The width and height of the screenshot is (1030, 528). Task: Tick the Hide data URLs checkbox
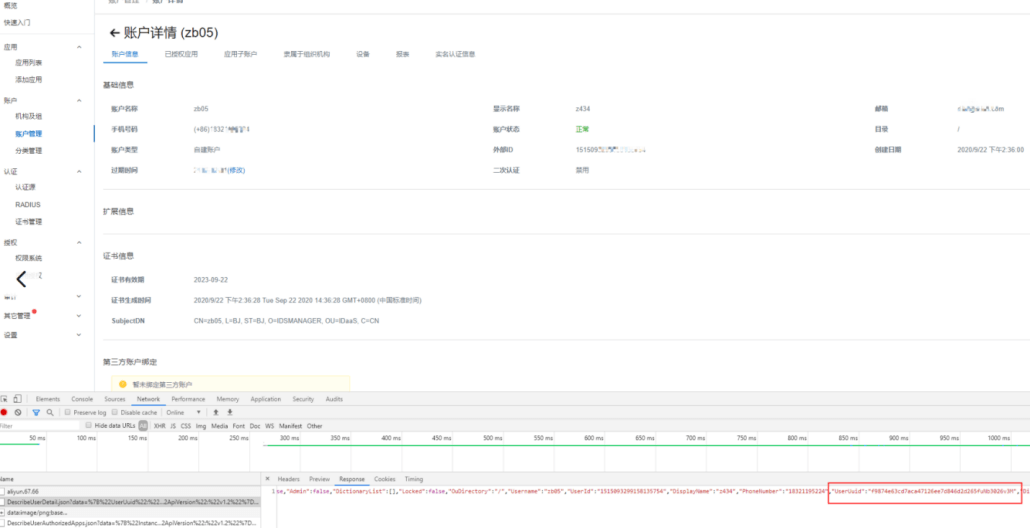click(87, 425)
